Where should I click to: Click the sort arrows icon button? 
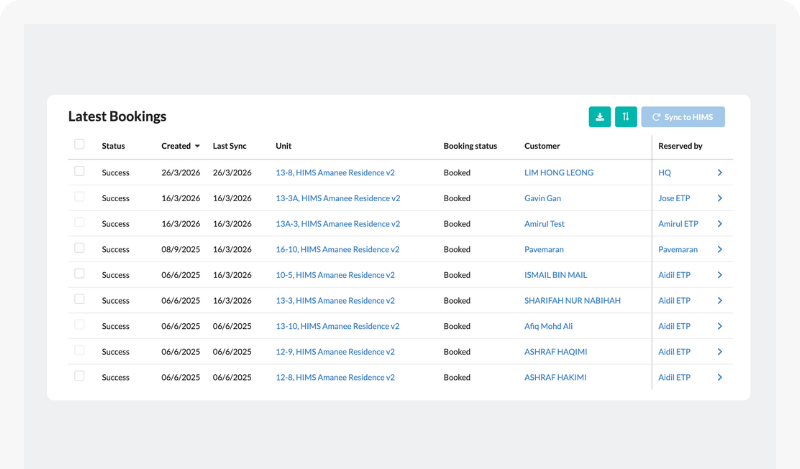626,117
